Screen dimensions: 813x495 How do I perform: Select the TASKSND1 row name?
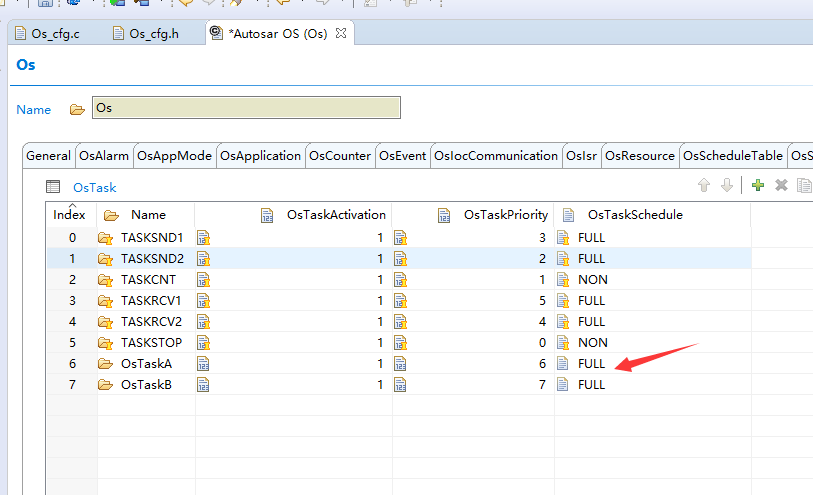(x=152, y=238)
